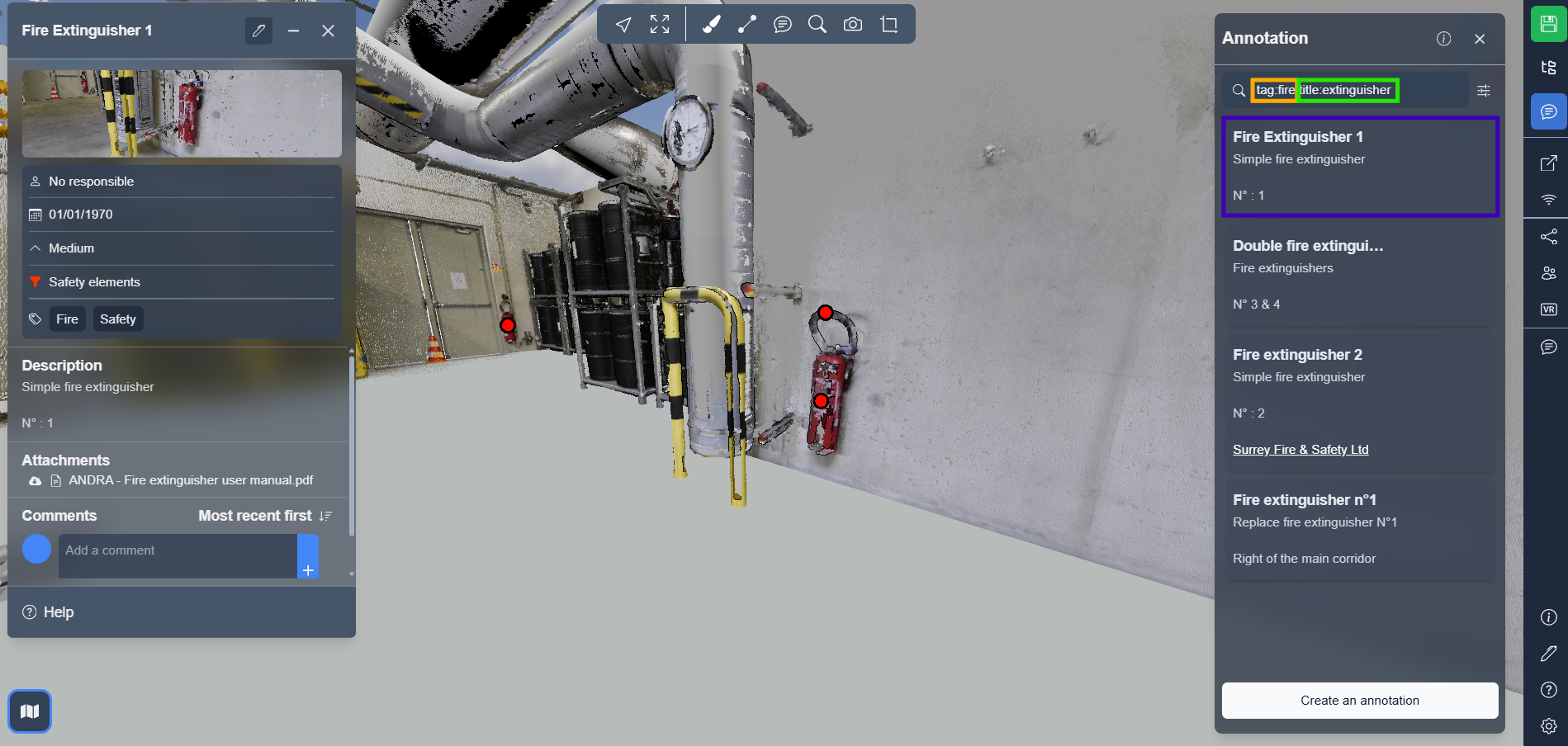The height and width of the screenshot is (746, 1568).
Task: Select the crop box tool
Action: tap(889, 25)
